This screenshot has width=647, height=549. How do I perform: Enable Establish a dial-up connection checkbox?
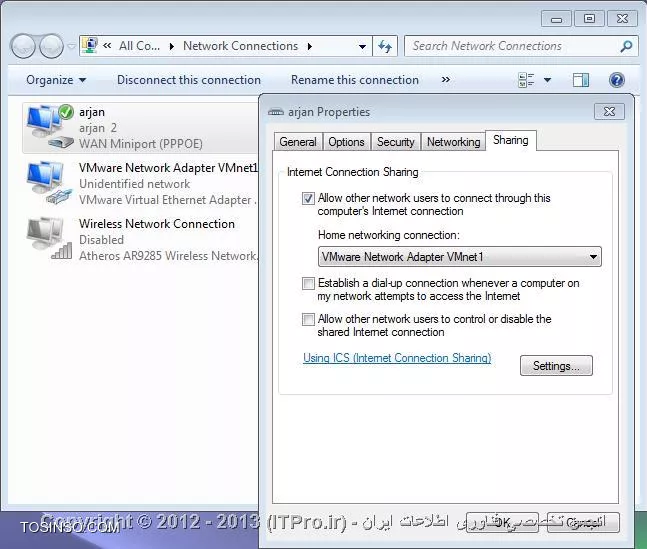pos(308,283)
